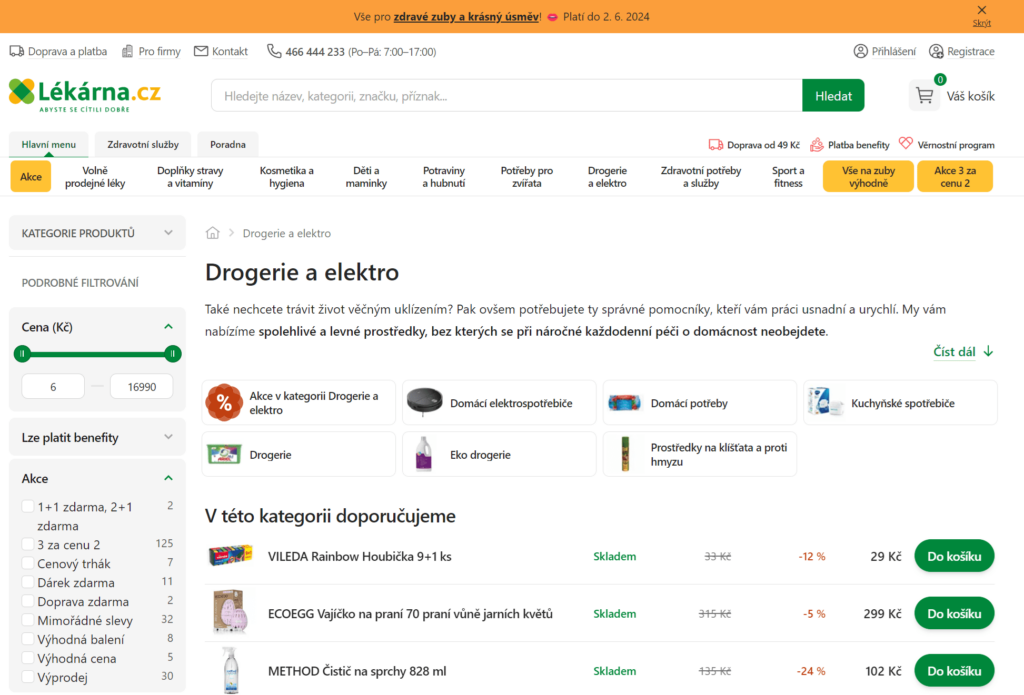Tick the Výprodej filter checkbox
The width and height of the screenshot is (1024, 695).
tap(28, 677)
